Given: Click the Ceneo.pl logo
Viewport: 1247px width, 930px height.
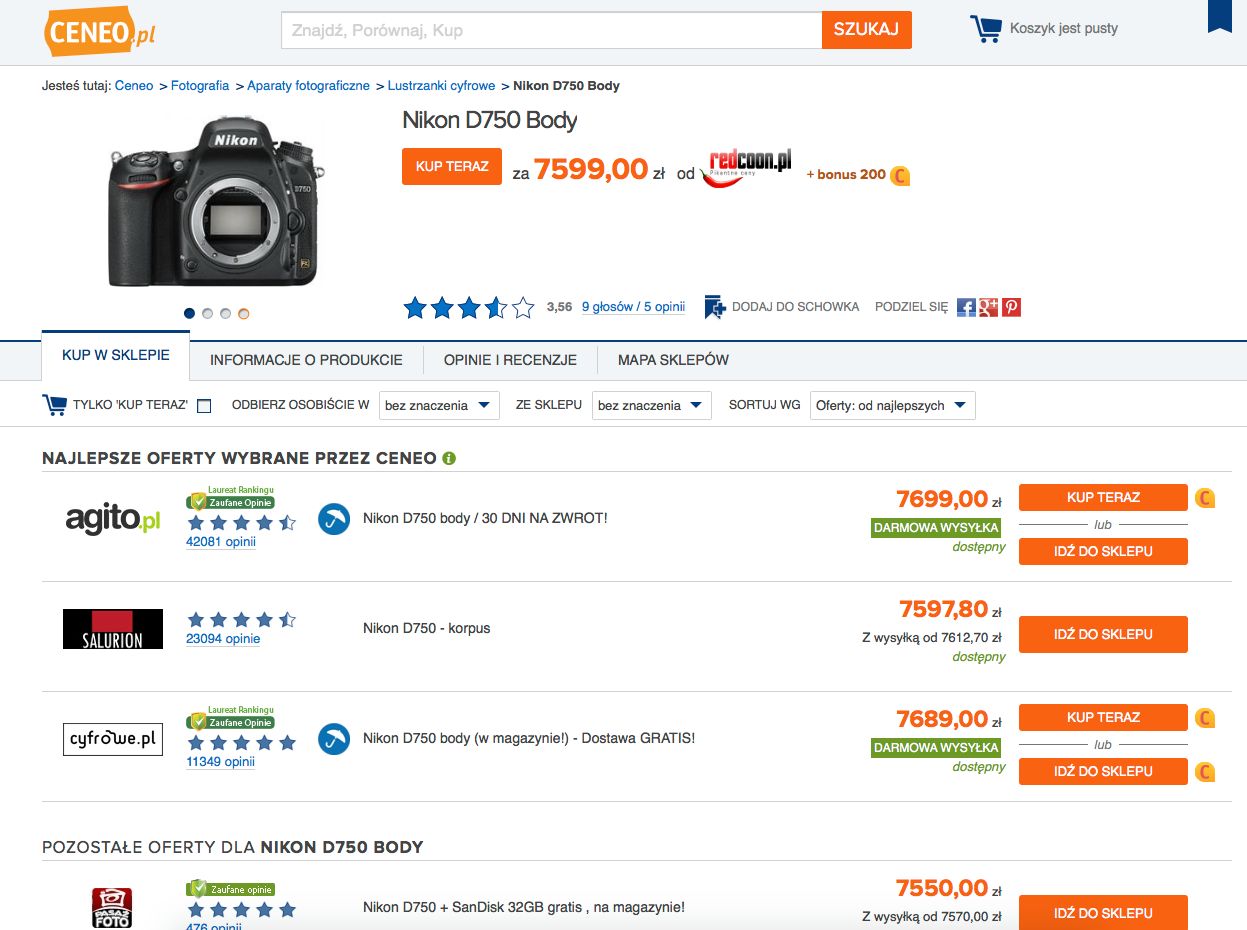Looking at the screenshot, I should click(100, 29).
